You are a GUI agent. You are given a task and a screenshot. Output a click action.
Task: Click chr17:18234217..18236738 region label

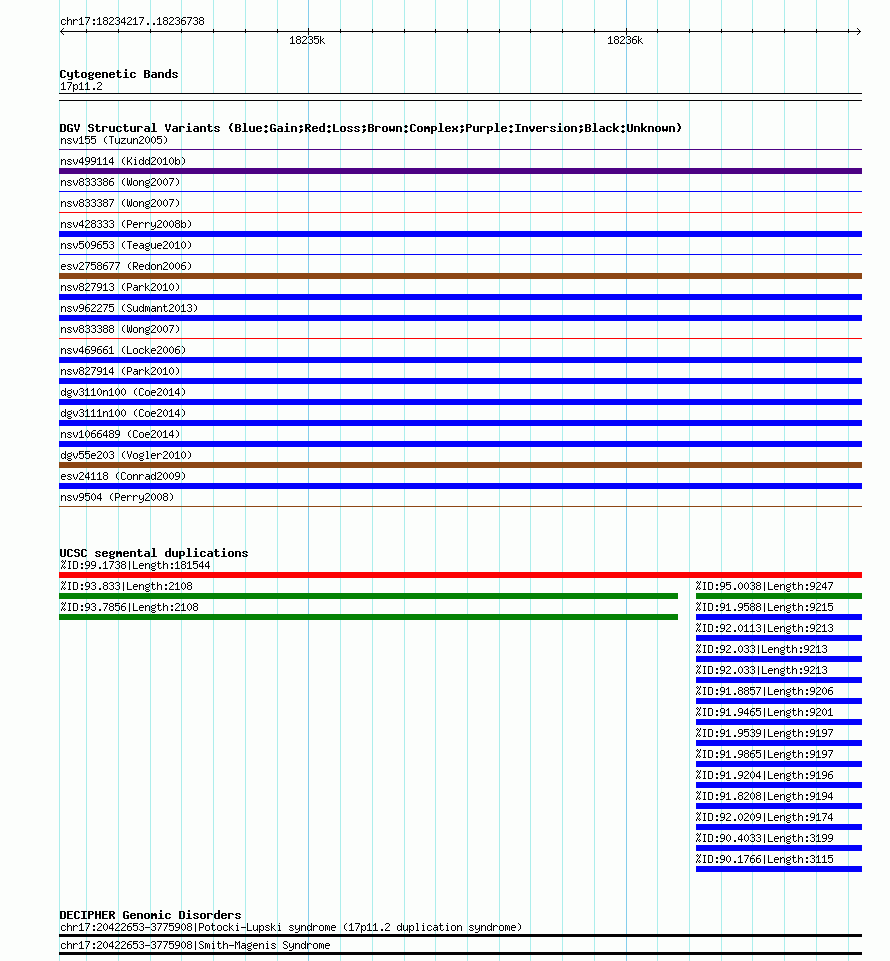tap(132, 21)
